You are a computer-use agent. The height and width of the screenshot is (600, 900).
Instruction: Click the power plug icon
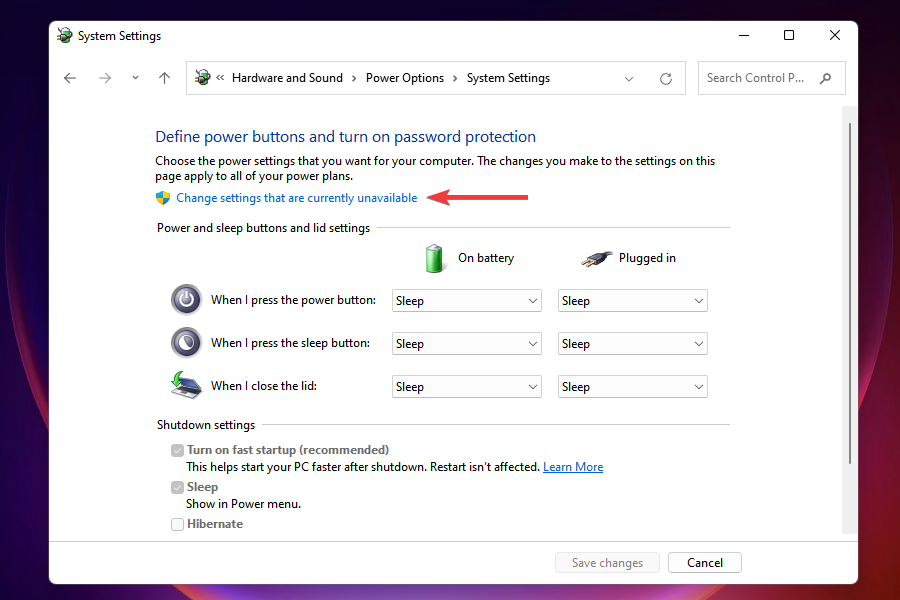[596, 259]
